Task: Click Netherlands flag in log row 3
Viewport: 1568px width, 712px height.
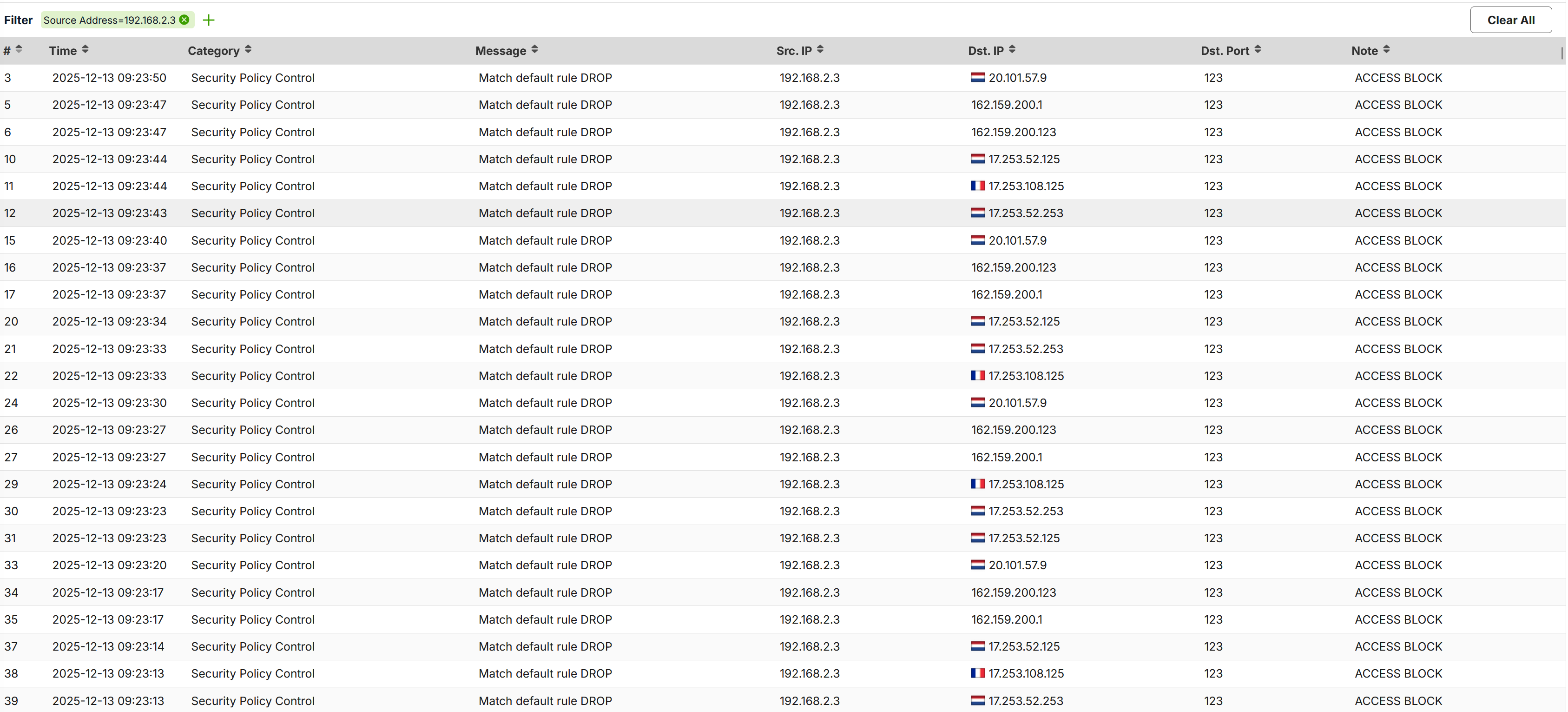Action: 978,77
